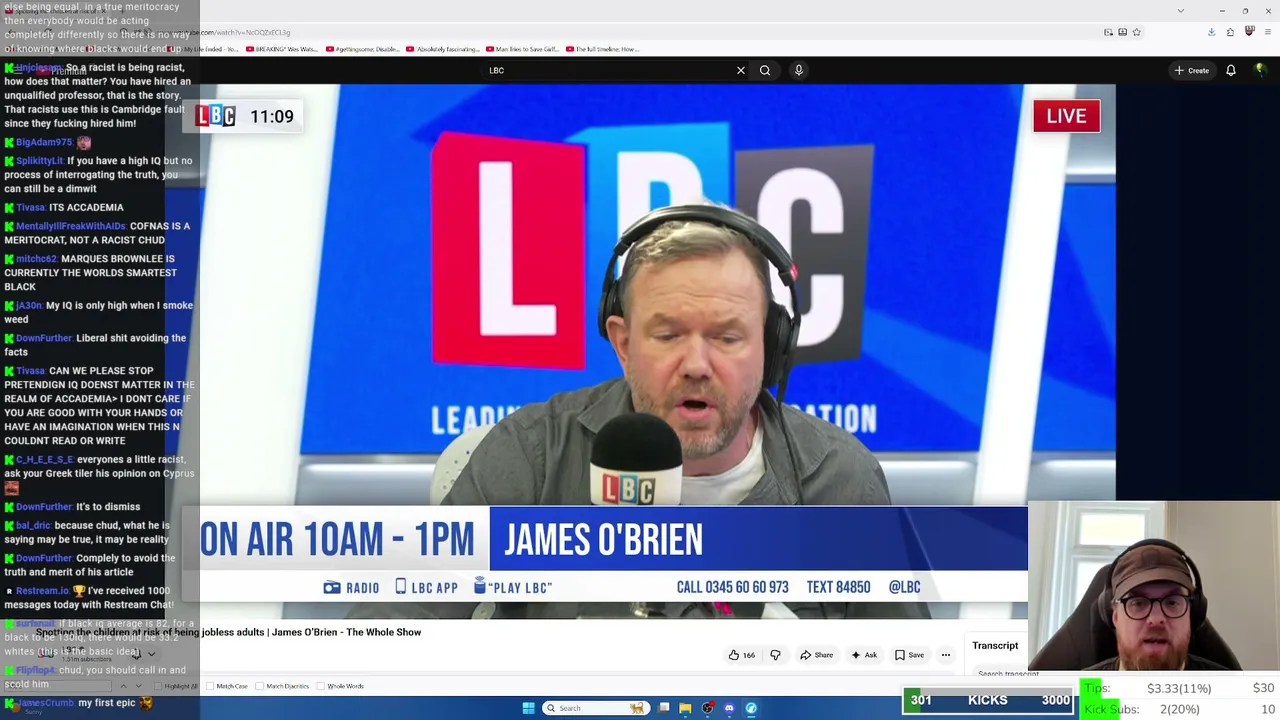Enable the Match Case checkbox
Image resolution: width=1280 pixels, height=720 pixels.
pos(227,686)
